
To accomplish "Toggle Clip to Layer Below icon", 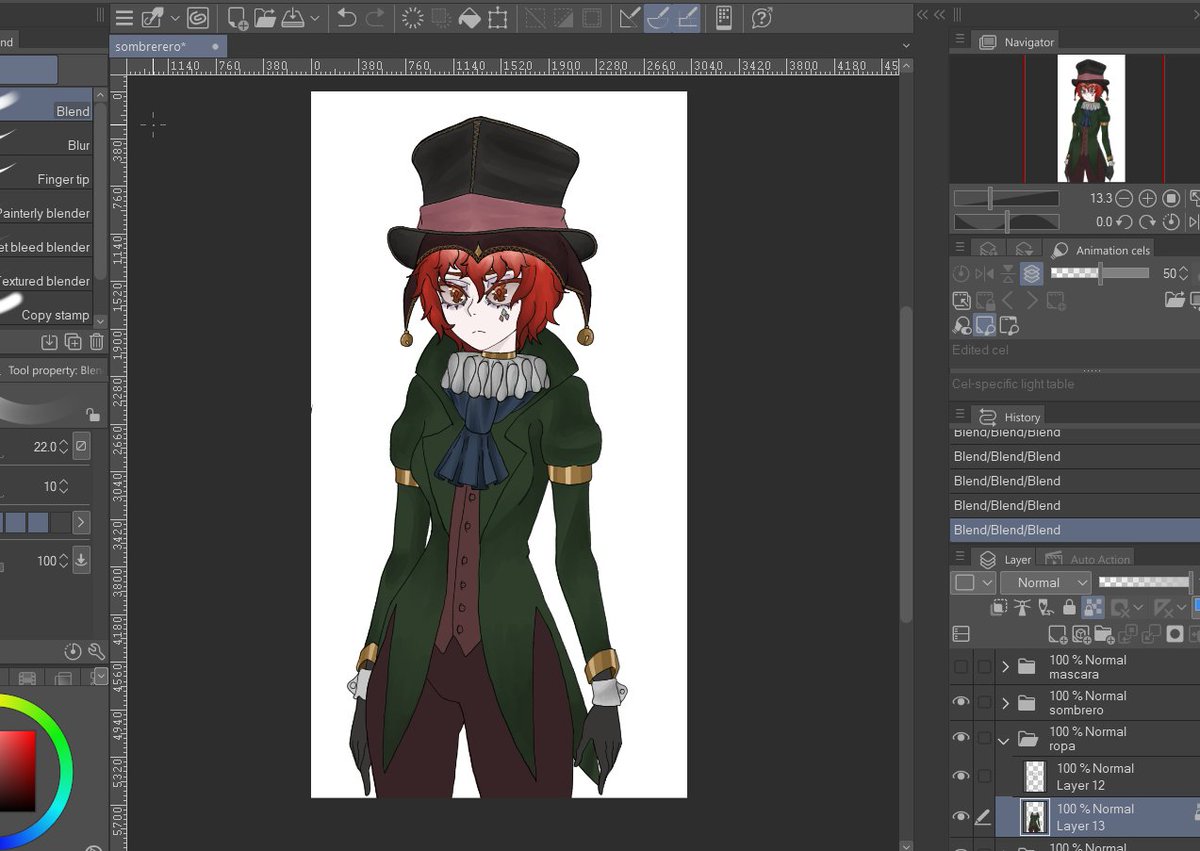I will click(x=999, y=607).
